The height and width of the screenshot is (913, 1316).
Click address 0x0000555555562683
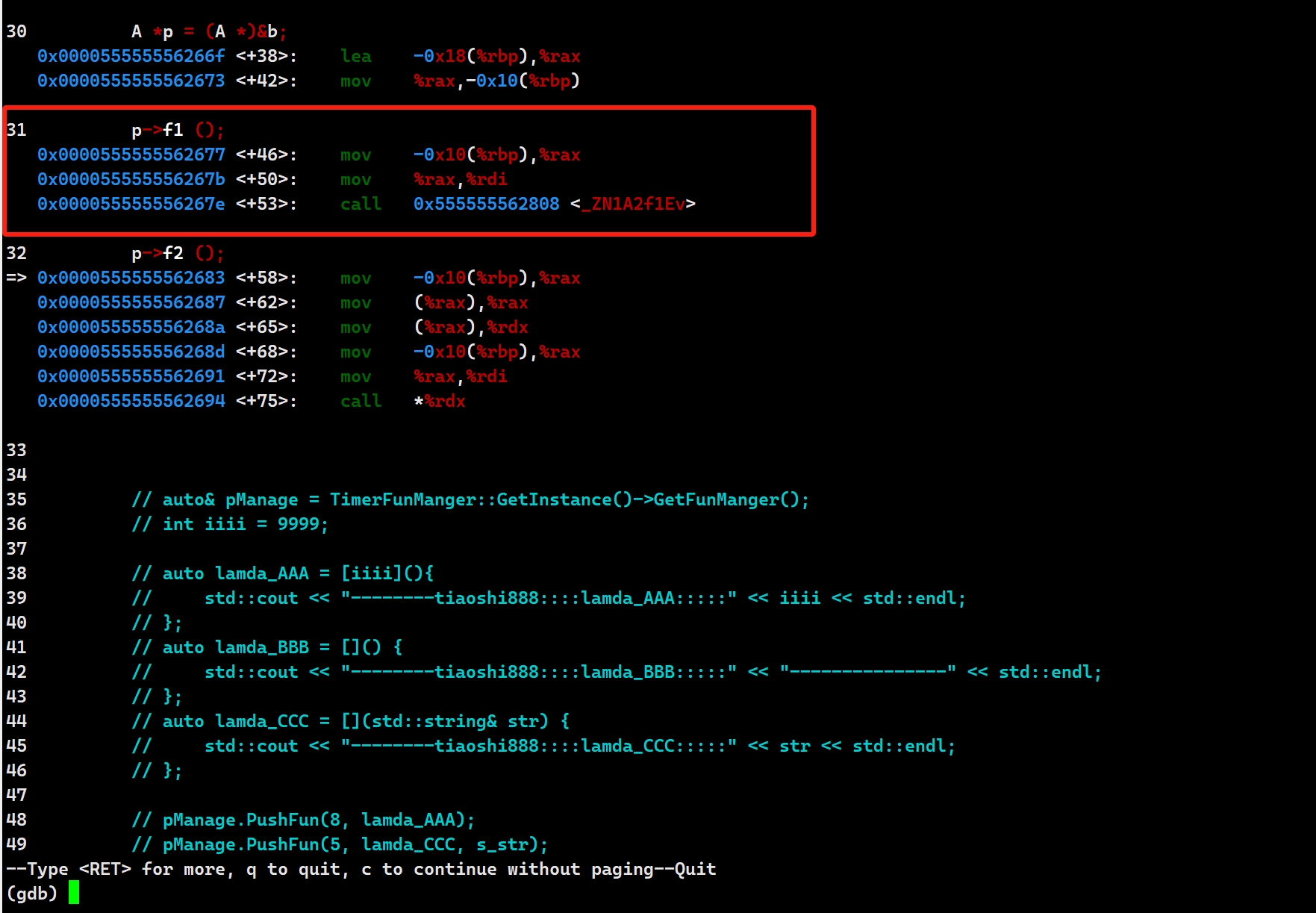click(131, 278)
